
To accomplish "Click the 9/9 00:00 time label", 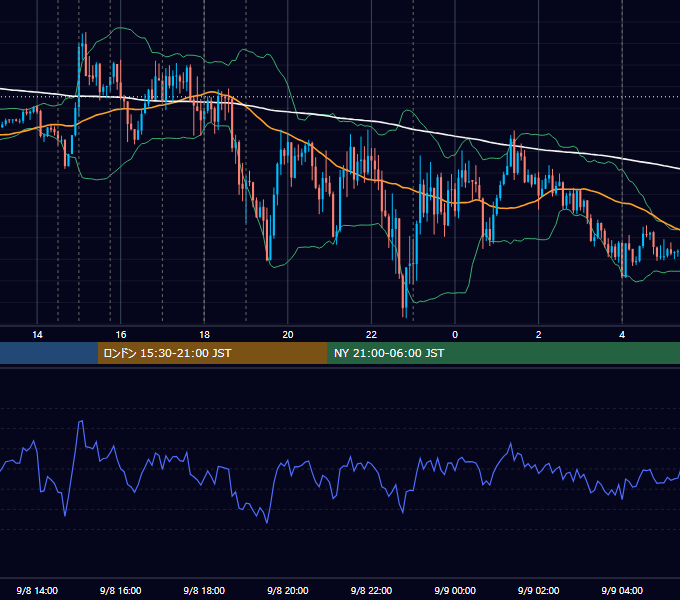I will point(455,590).
